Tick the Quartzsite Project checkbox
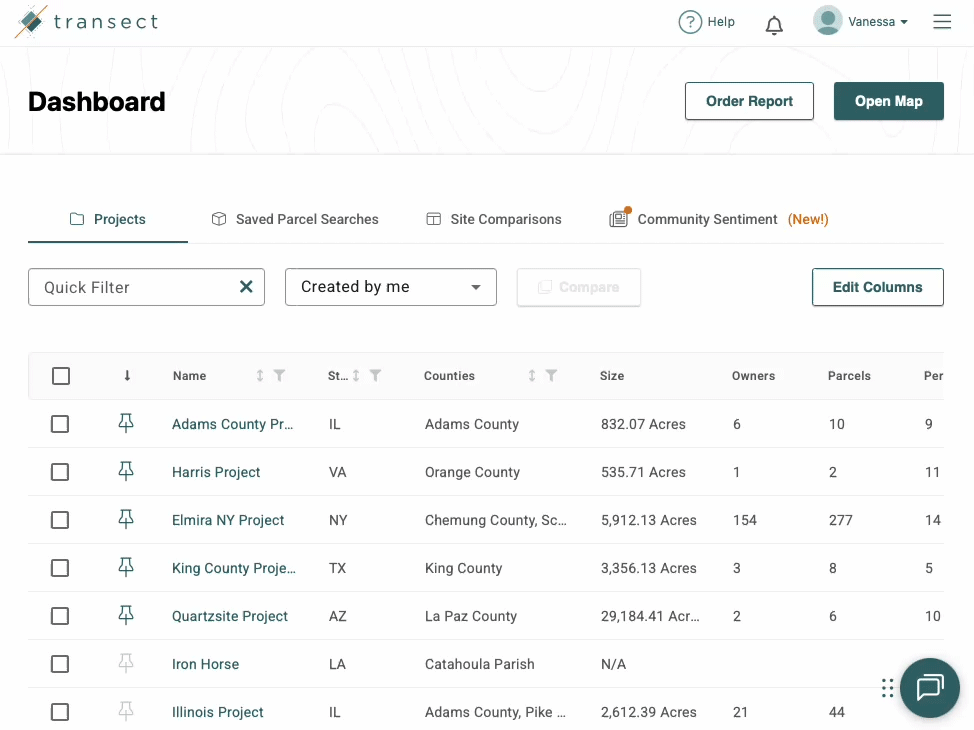This screenshot has width=974, height=730. click(x=61, y=616)
